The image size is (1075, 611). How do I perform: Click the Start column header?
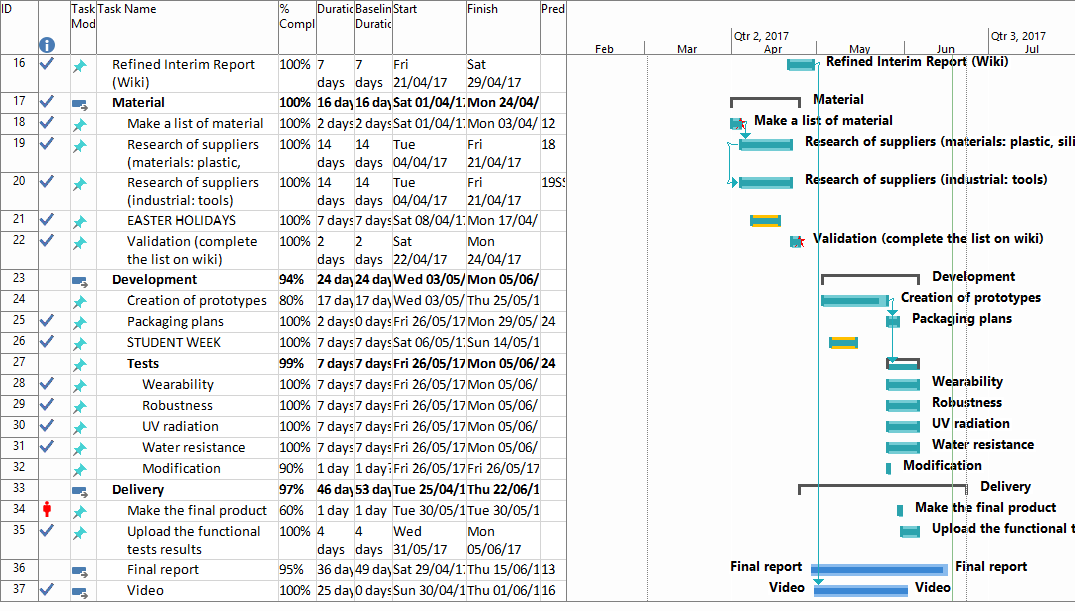point(406,10)
